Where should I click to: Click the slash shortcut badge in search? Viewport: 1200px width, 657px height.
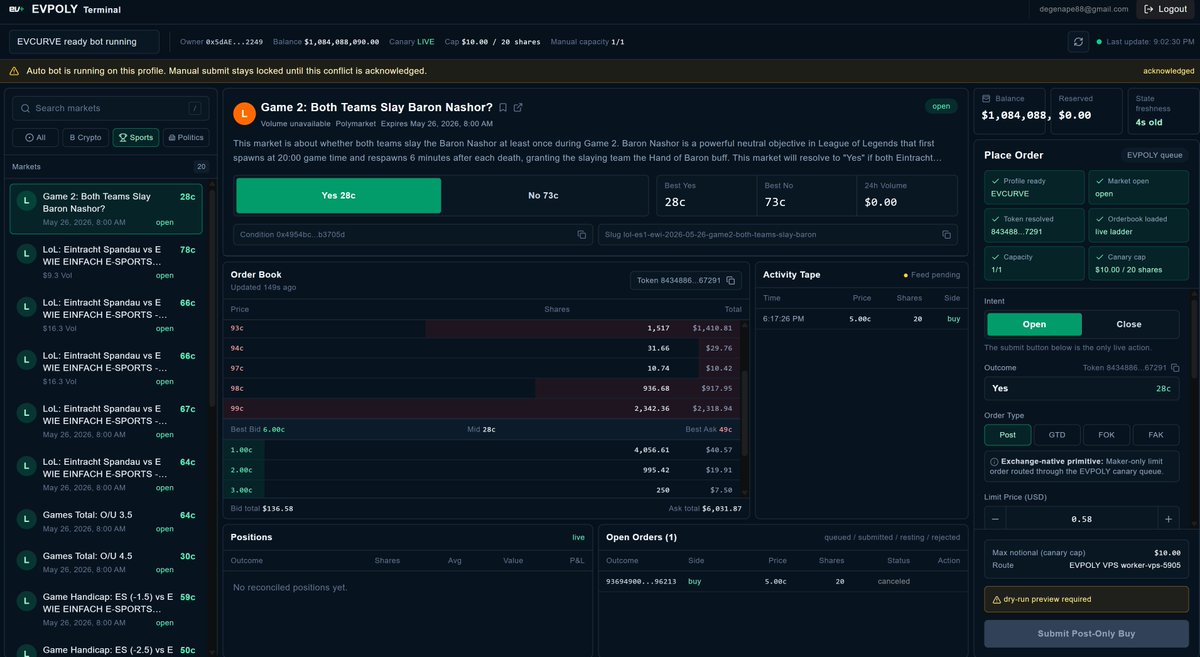point(194,108)
